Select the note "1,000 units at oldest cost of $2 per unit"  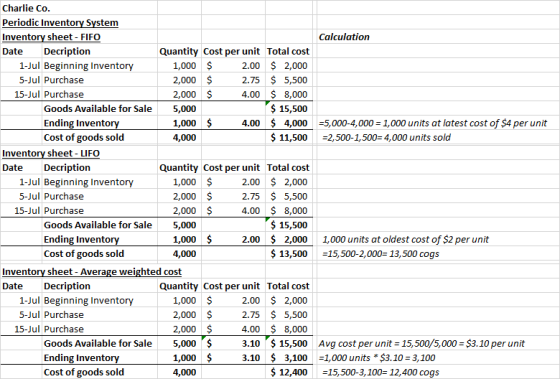405,239
